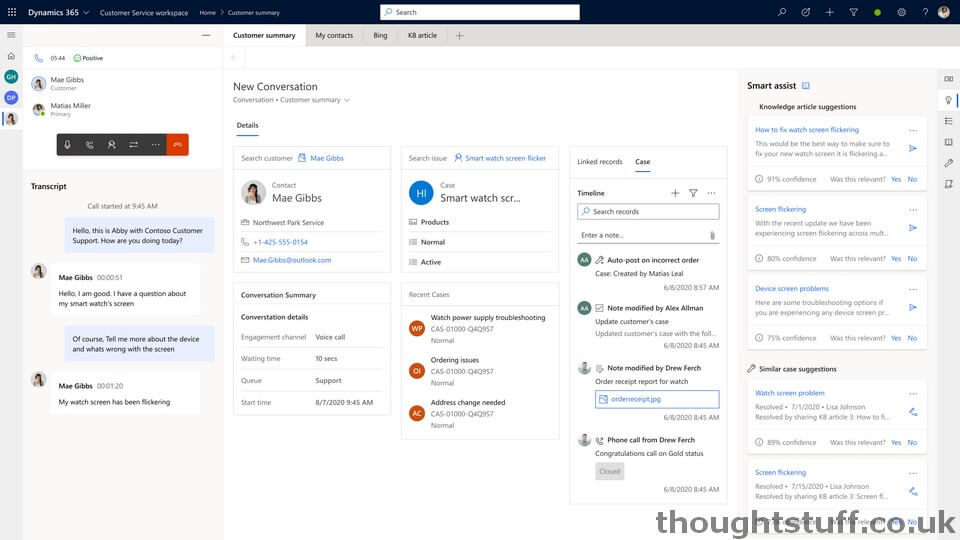Screen dimensions: 960x540
Task: Click the Closed status button
Action: [x=609, y=471]
